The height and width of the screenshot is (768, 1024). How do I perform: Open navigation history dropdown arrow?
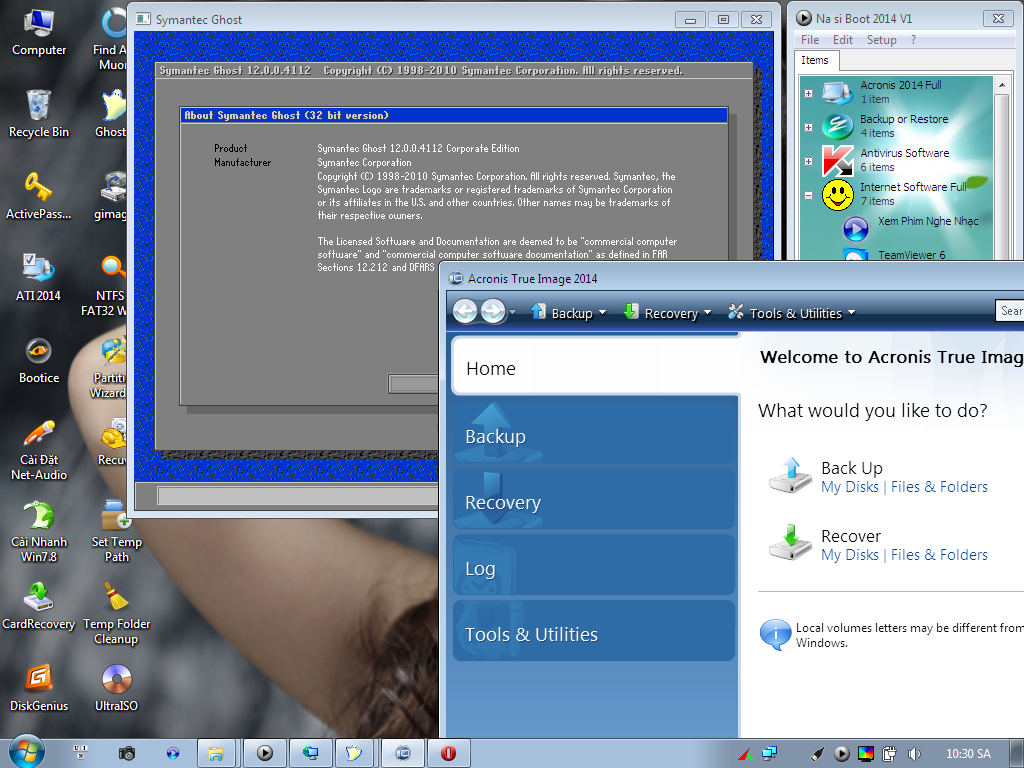[x=513, y=312]
